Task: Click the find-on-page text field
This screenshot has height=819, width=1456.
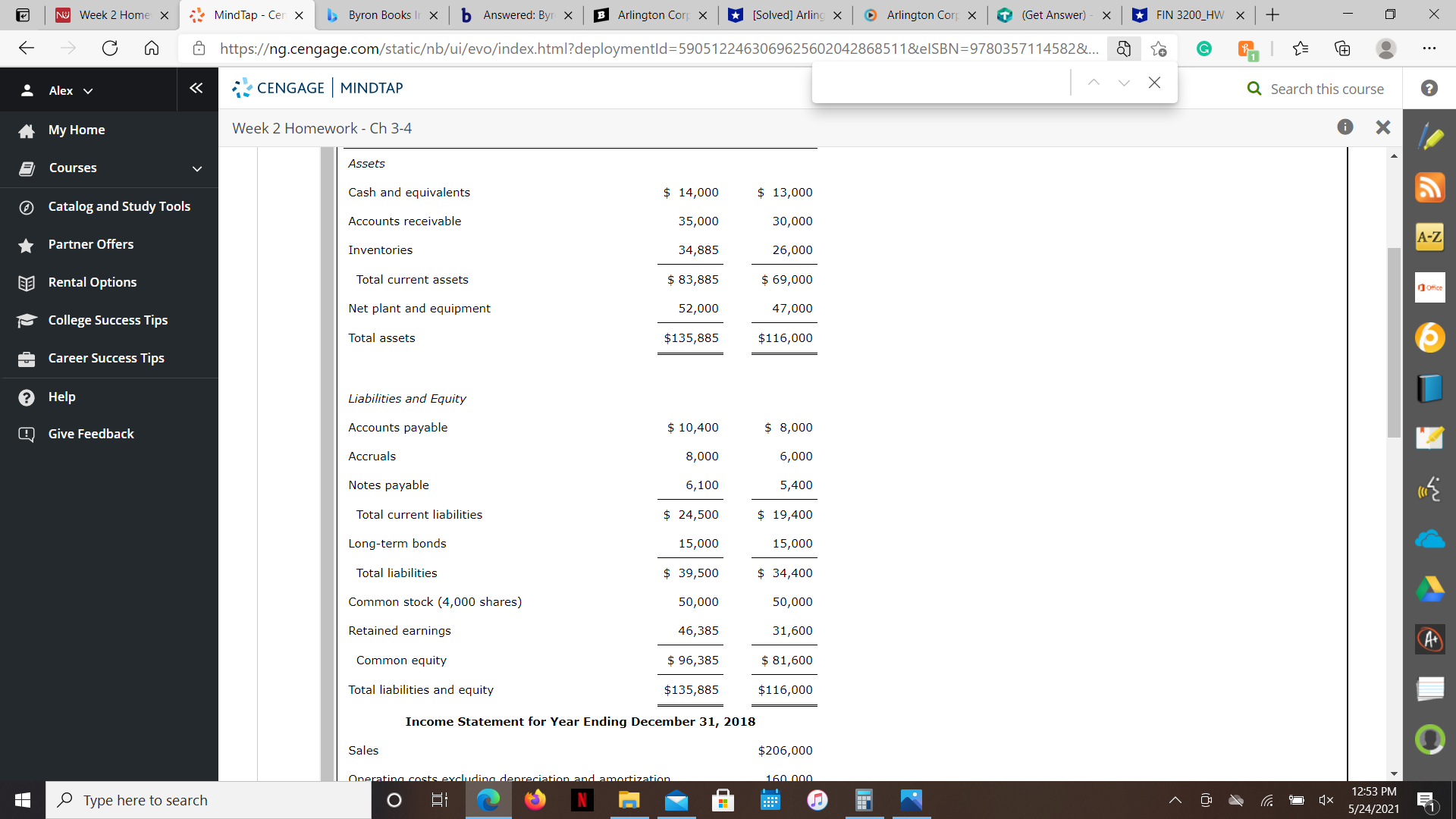Action: [940, 83]
